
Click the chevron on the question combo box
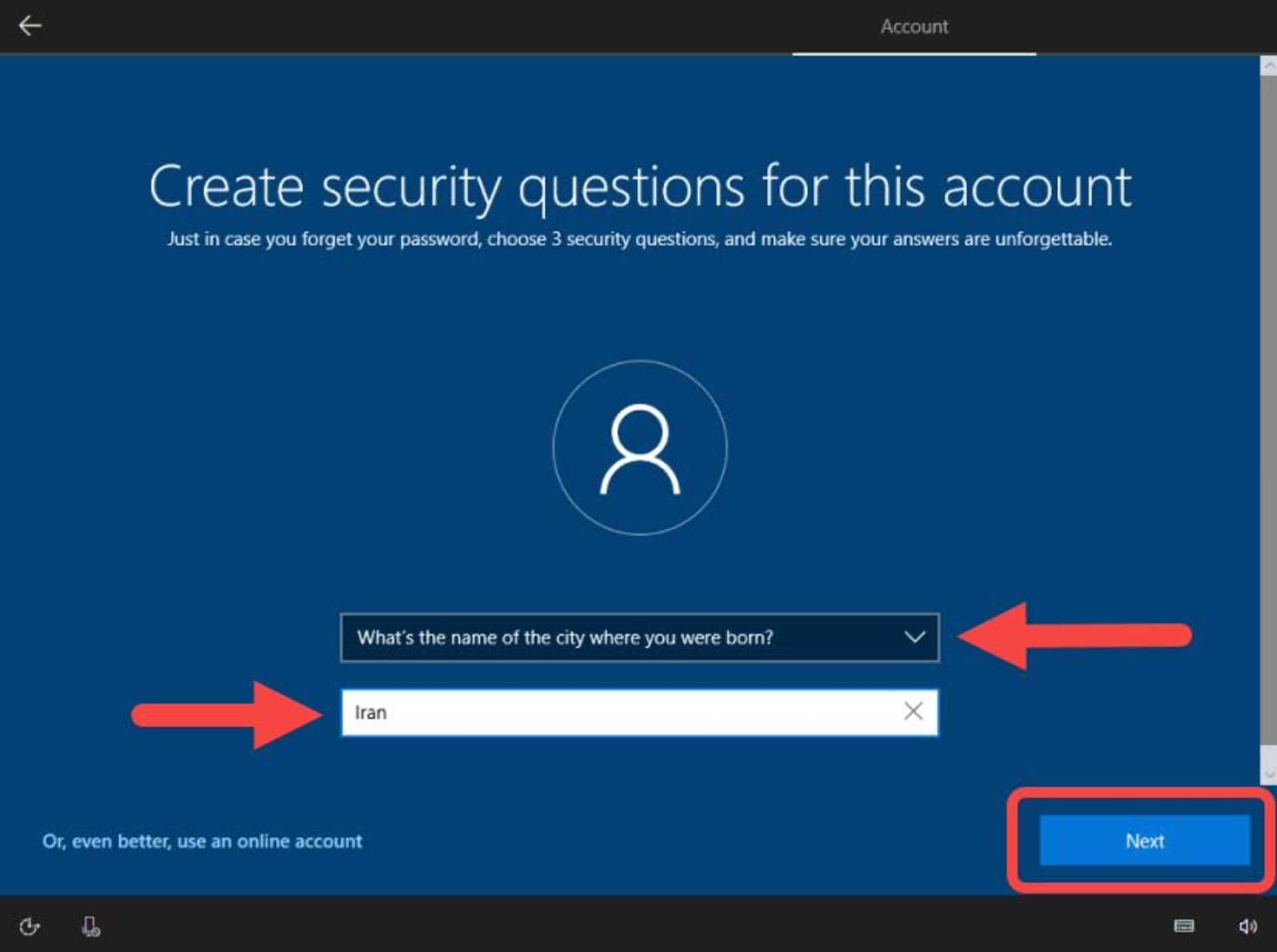(915, 638)
